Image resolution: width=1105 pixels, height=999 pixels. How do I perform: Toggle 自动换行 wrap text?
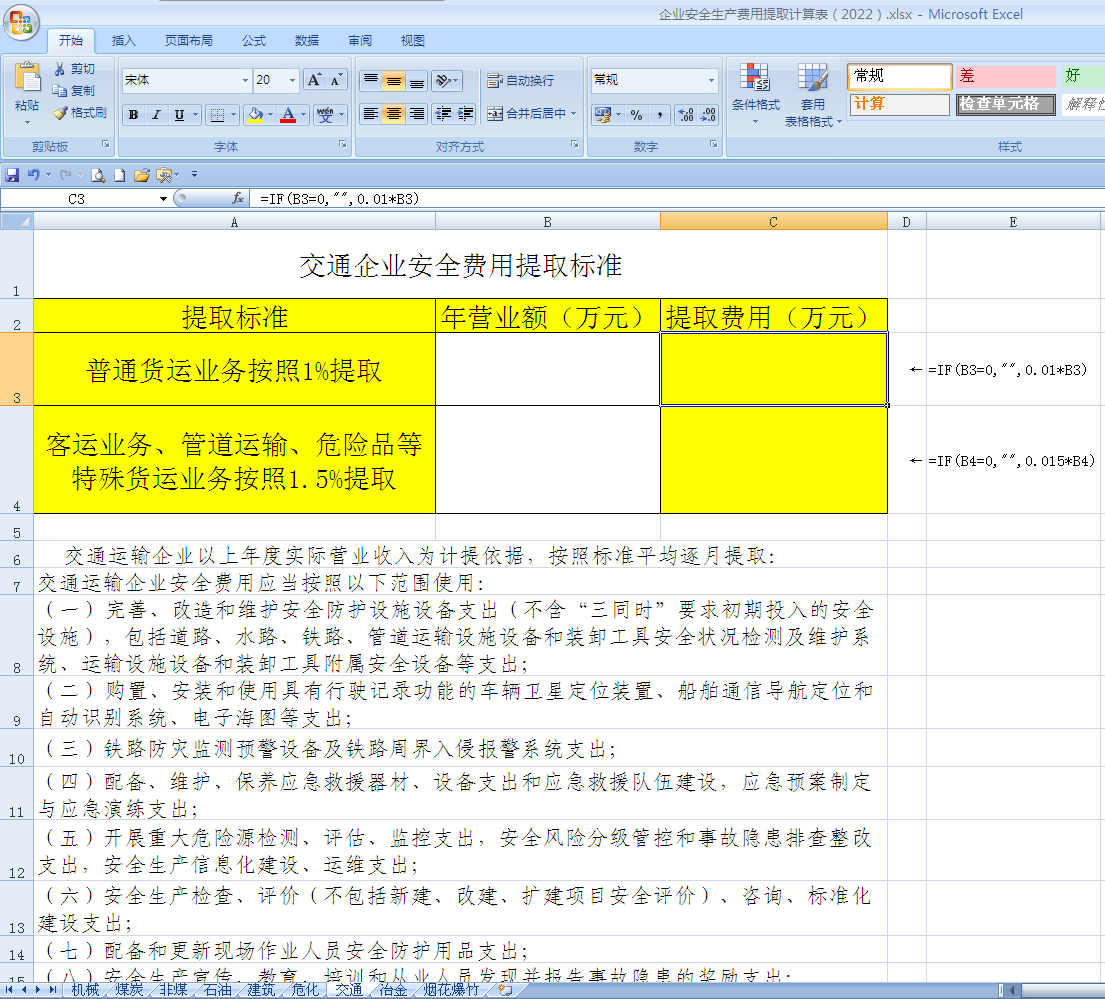521,81
